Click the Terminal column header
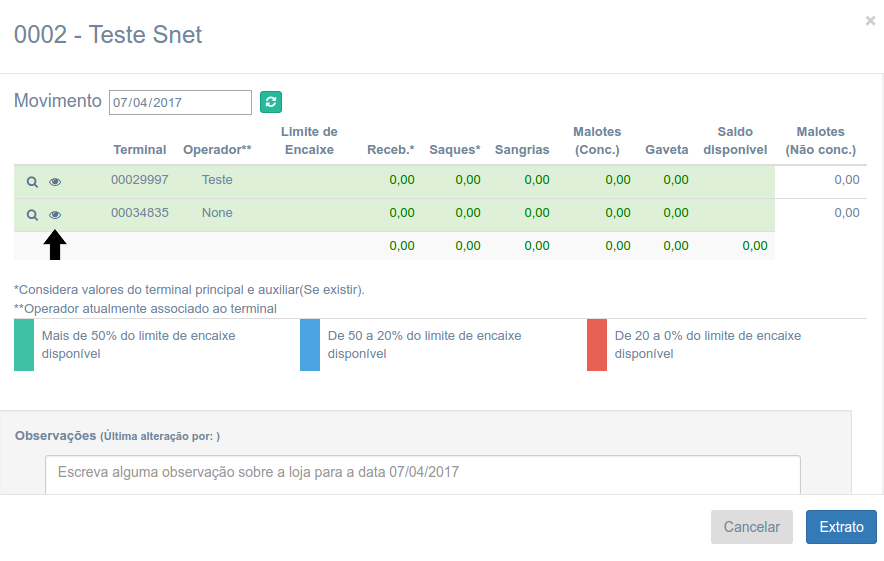Screen dimensions: 884x561 (x=140, y=150)
